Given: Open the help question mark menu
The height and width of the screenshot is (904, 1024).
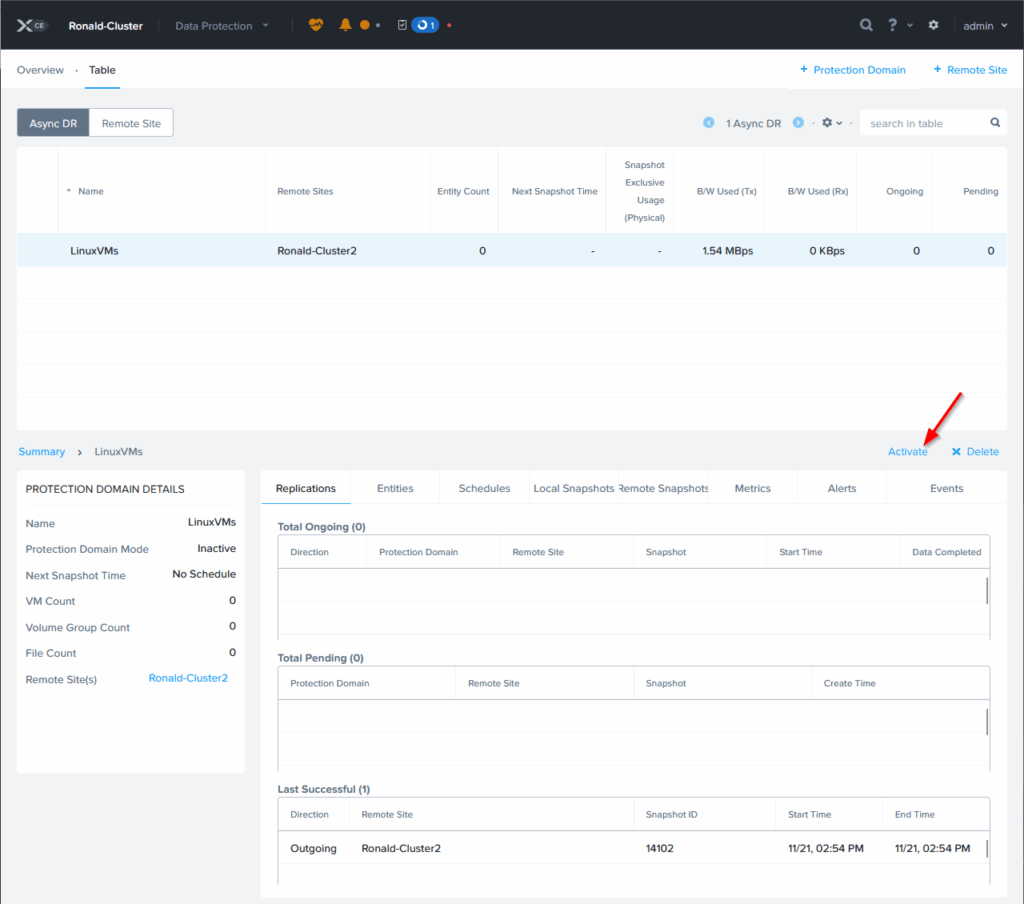Looking at the screenshot, I should coord(893,25).
